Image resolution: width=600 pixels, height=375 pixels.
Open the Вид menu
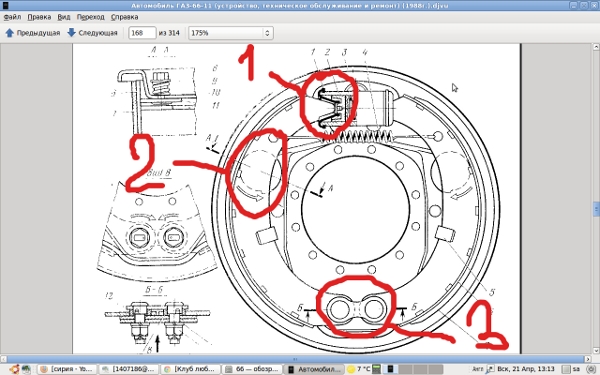(64, 17)
